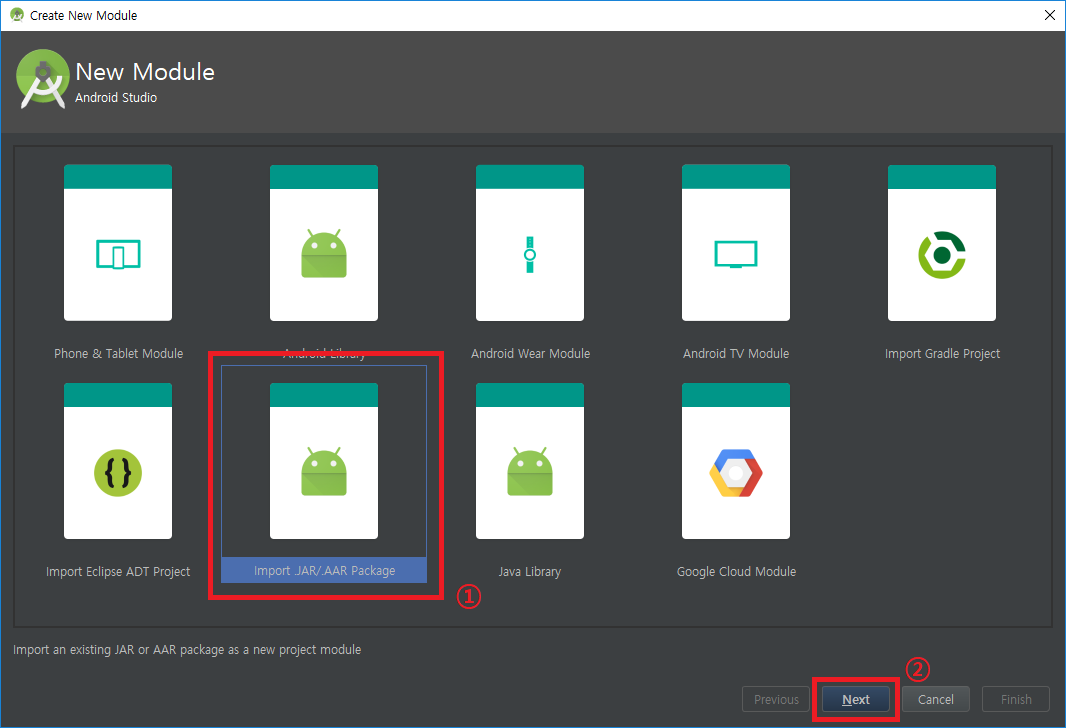
Task: Click the Next button
Action: [x=855, y=699]
